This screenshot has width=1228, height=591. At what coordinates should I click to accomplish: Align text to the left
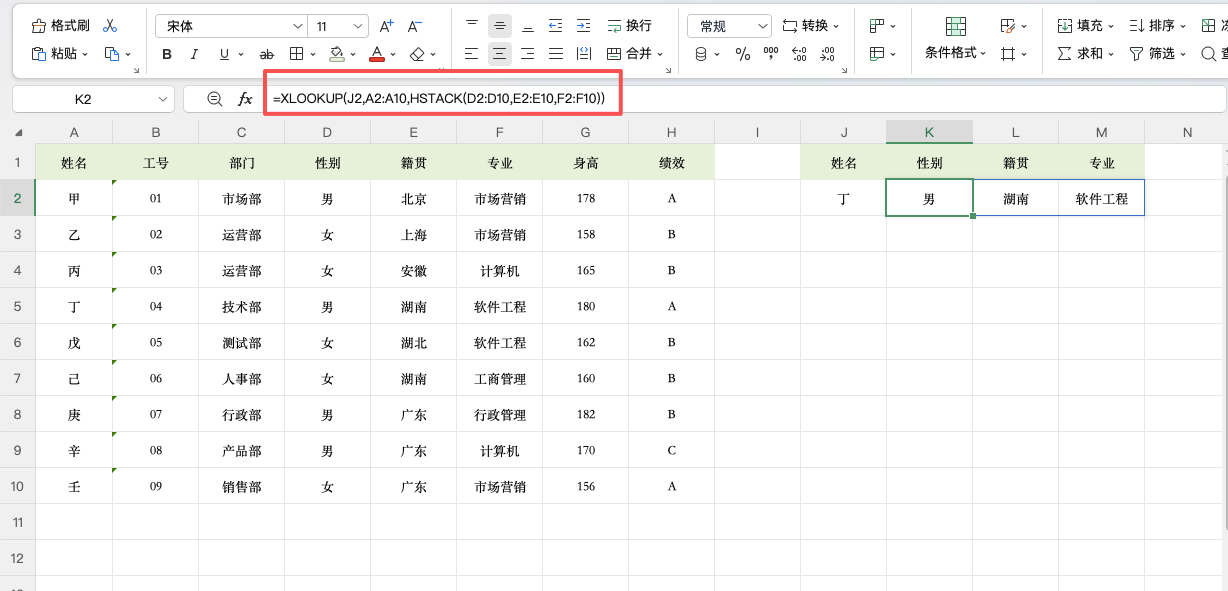pyautogui.click(x=472, y=54)
